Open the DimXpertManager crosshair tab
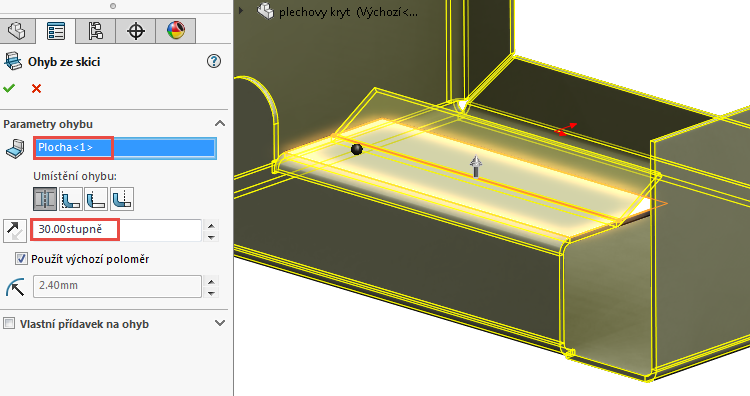 click(x=136, y=31)
